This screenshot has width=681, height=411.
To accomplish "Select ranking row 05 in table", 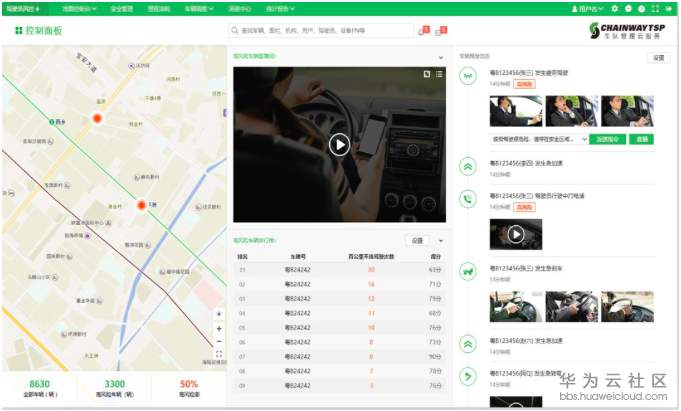I will pos(340,328).
